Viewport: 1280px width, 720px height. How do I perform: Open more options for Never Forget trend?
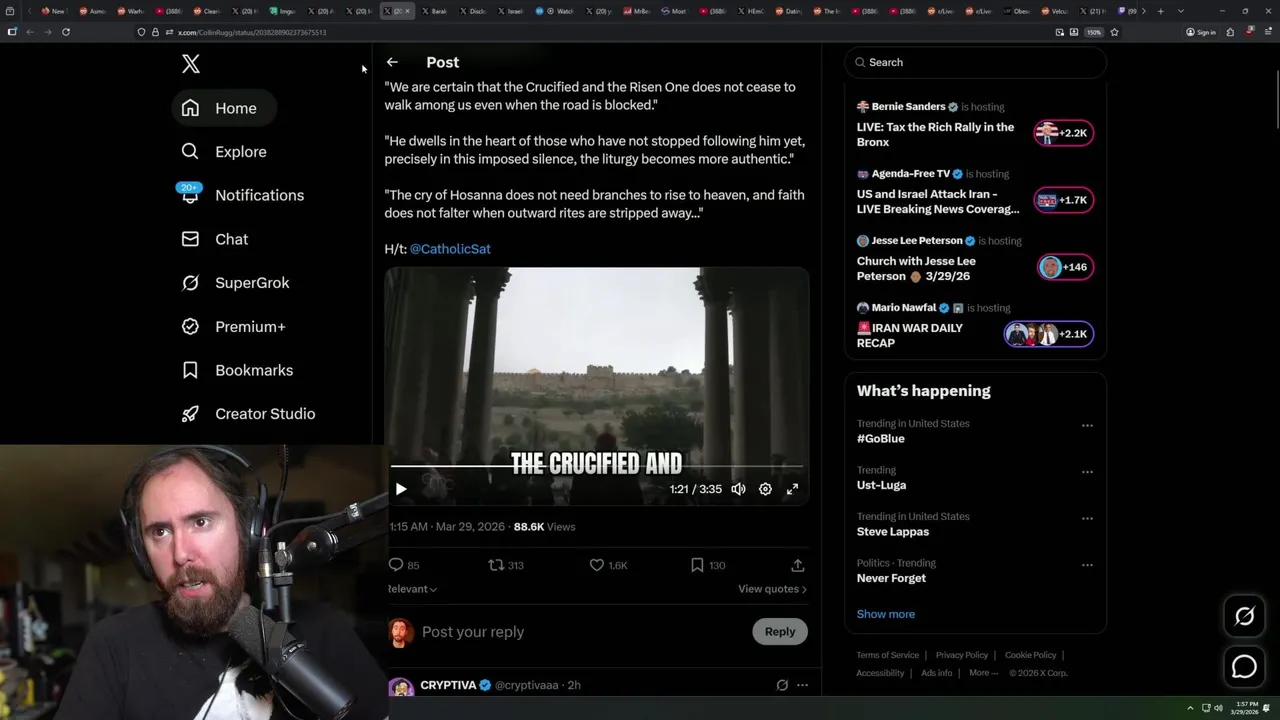pos(1087,565)
